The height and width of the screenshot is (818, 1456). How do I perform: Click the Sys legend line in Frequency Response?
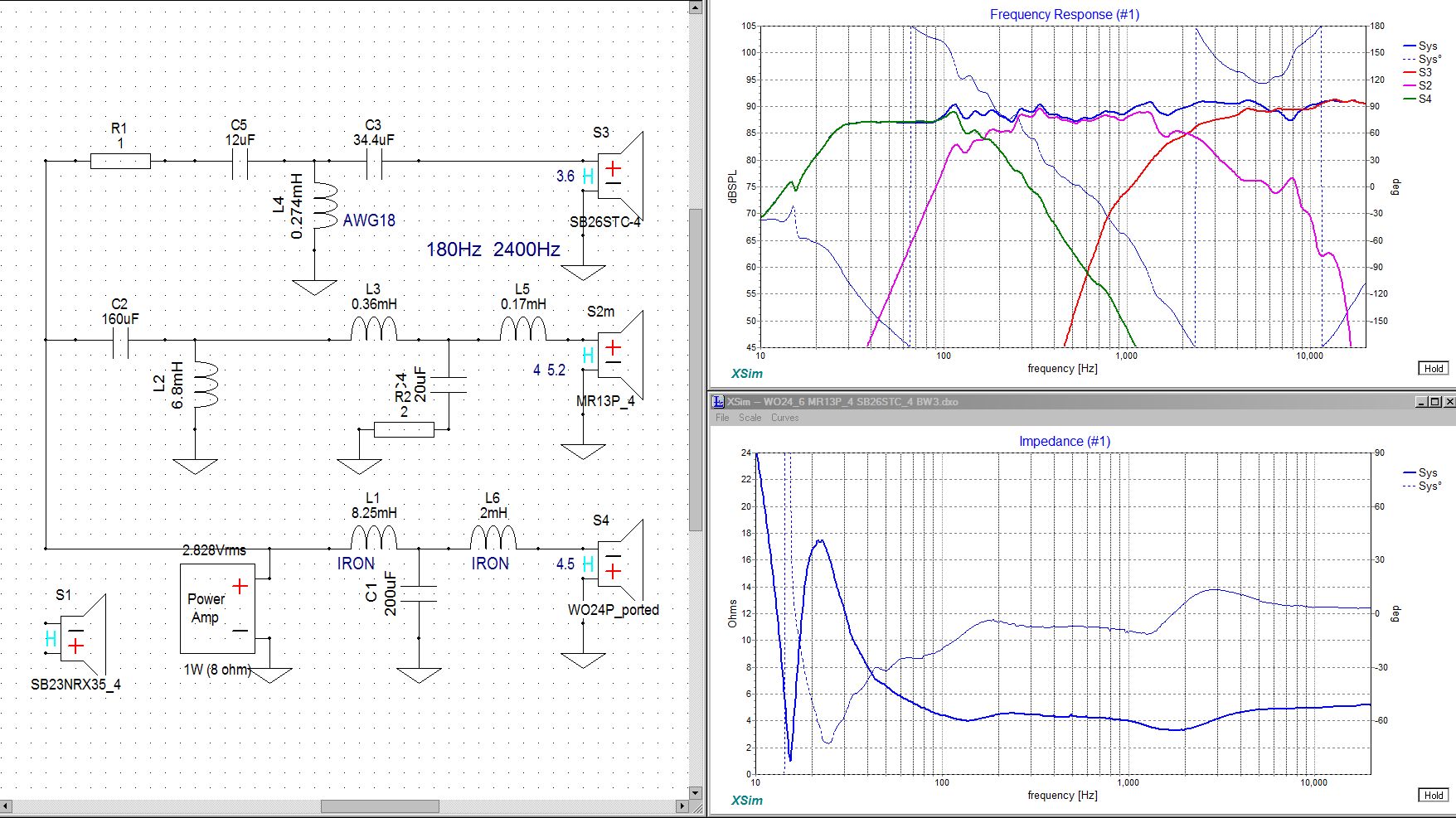point(1420,46)
